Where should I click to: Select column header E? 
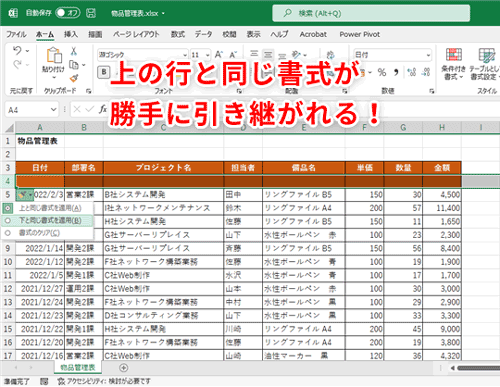[303, 127]
